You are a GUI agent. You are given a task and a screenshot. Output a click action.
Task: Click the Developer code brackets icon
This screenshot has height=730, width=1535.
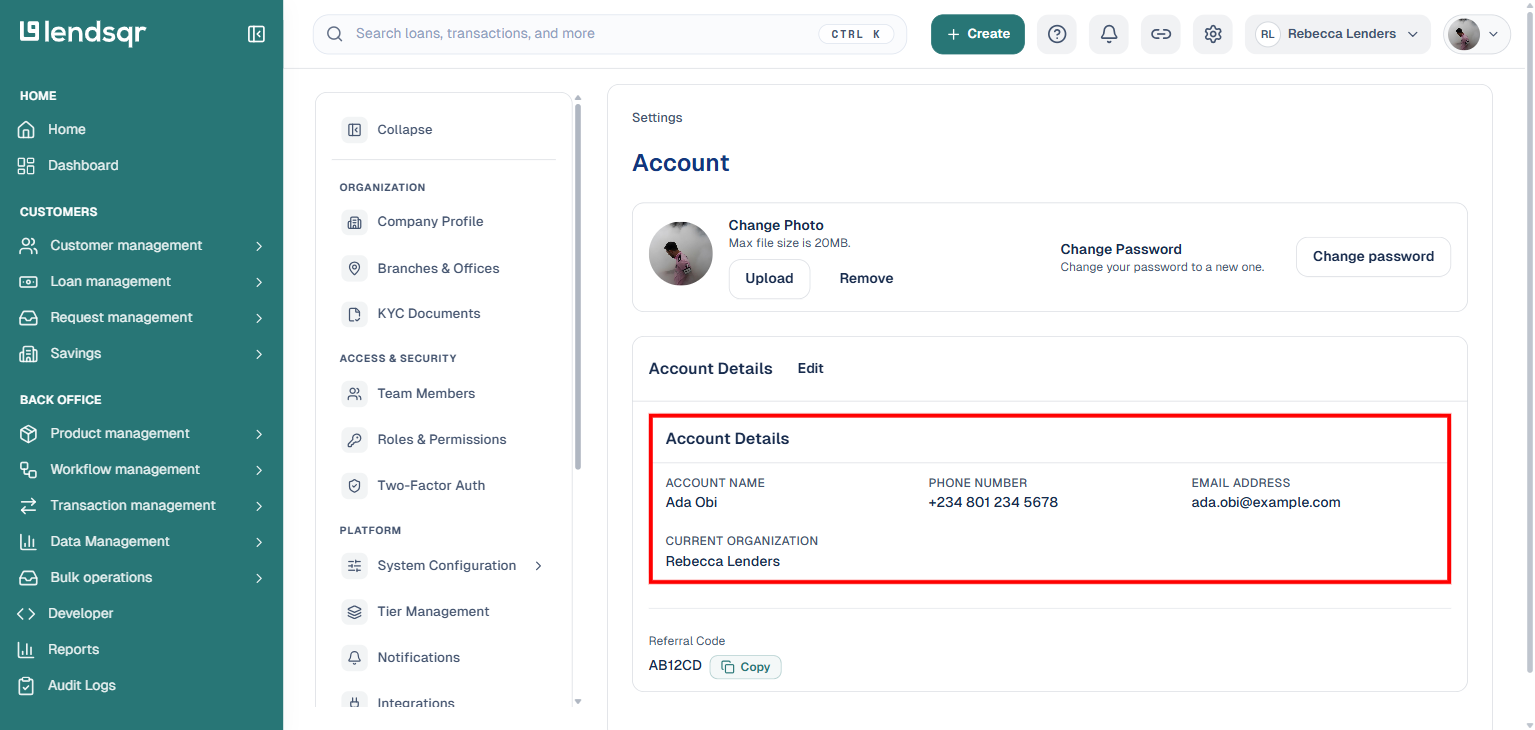[27, 614]
